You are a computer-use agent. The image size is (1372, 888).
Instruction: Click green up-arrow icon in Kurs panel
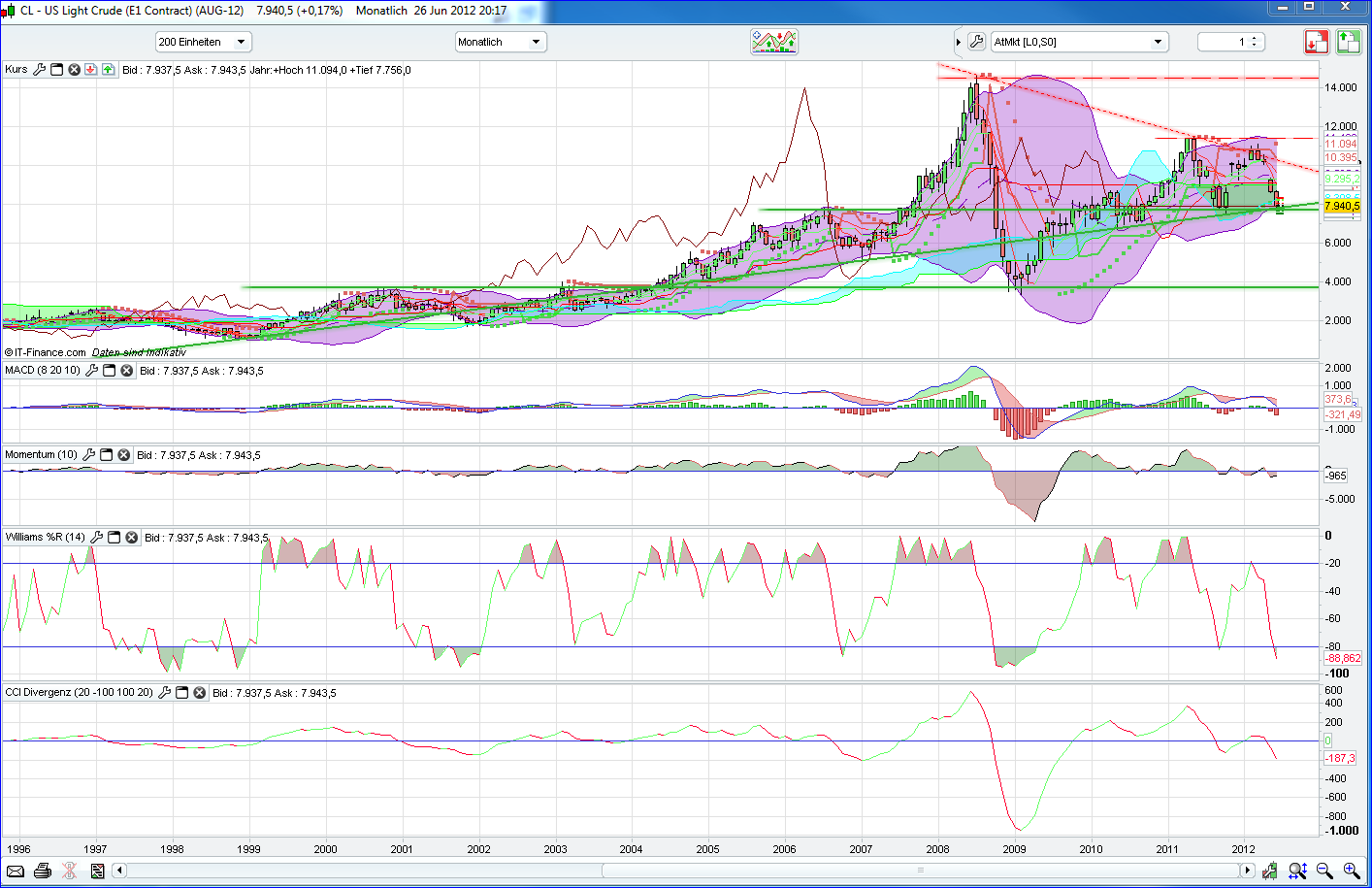pyautogui.click(x=108, y=70)
